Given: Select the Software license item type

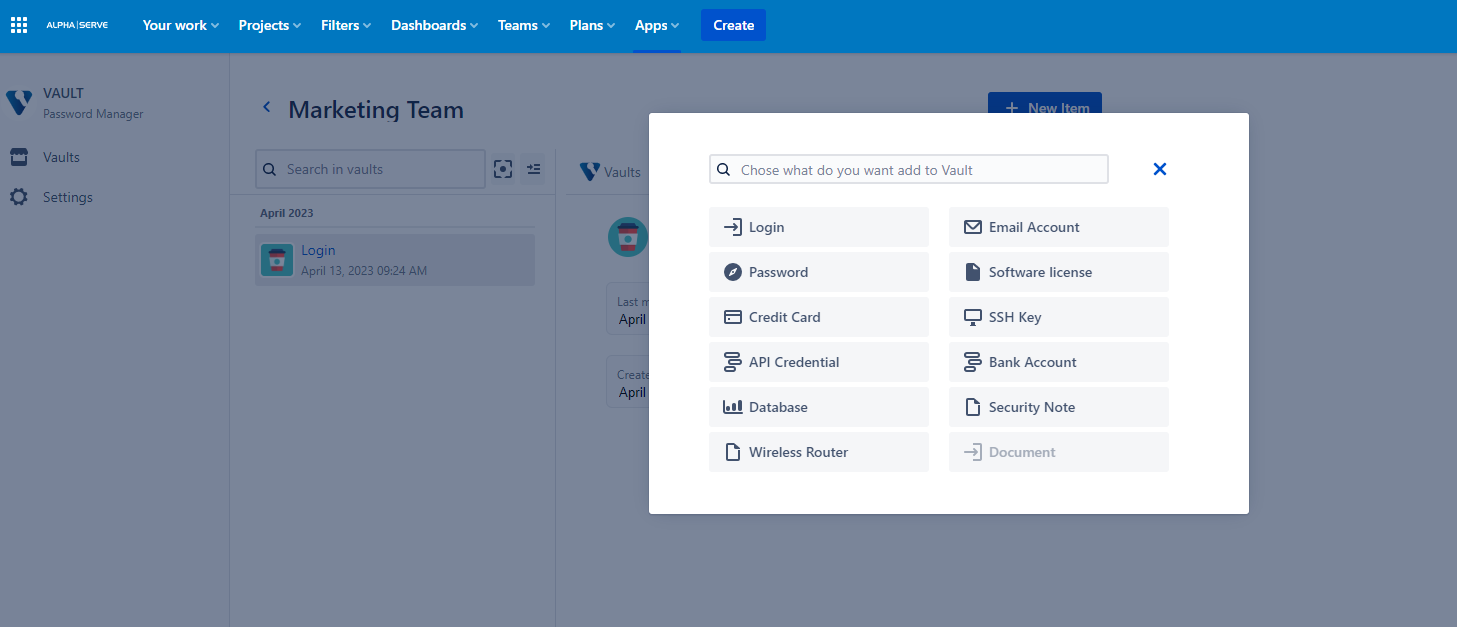Looking at the screenshot, I should 1058,272.
